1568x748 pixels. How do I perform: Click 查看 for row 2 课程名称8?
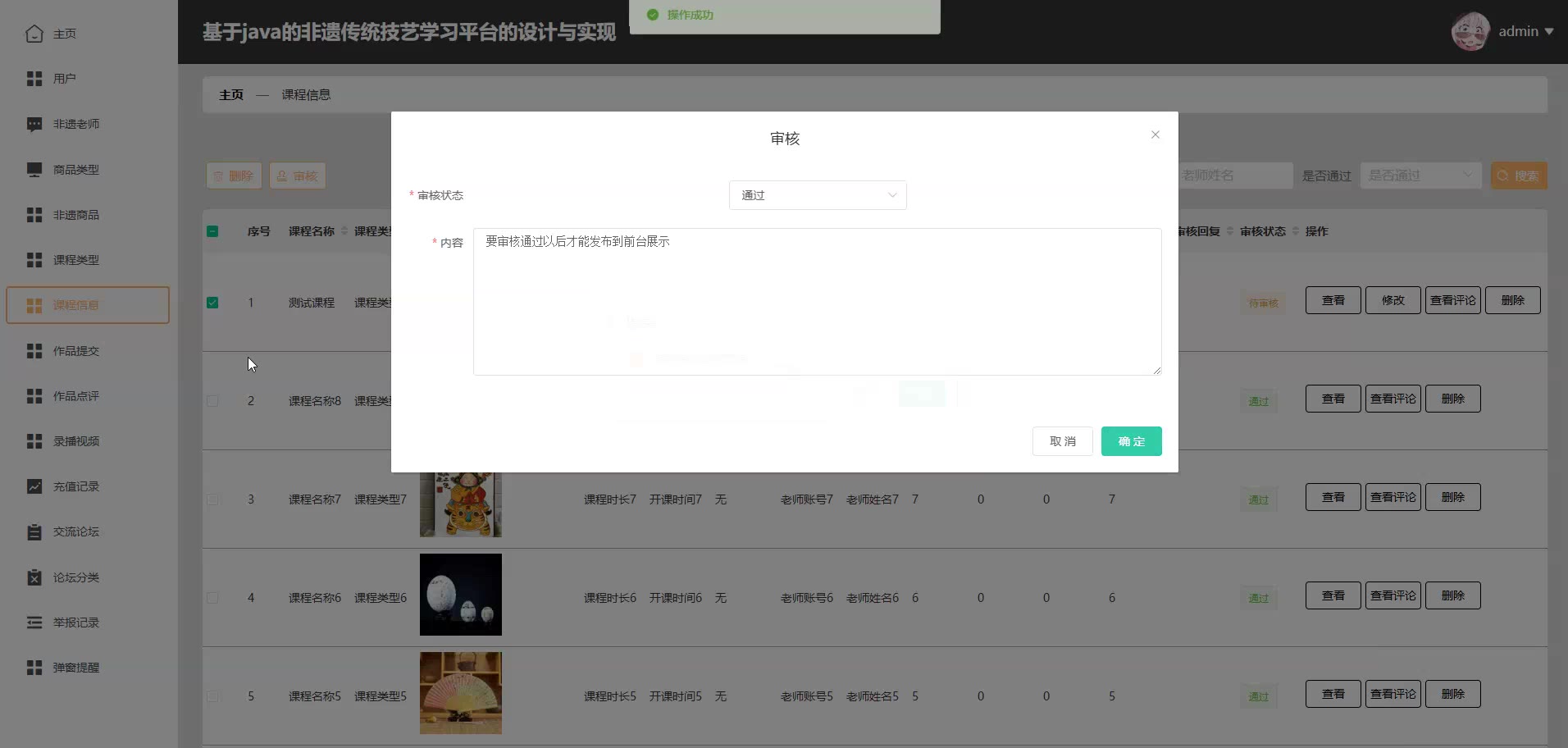click(1333, 399)
